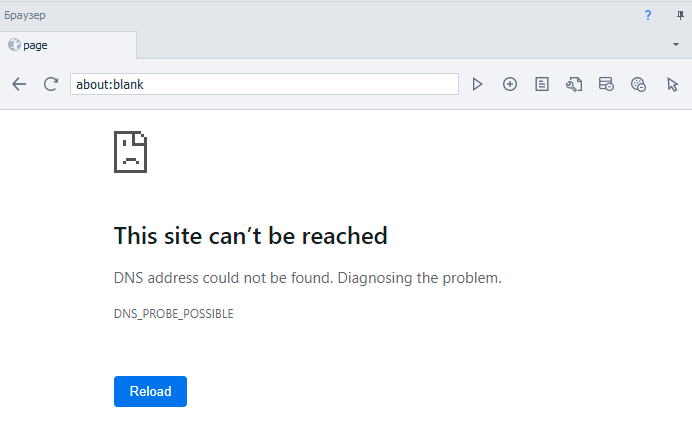
Task: Click the circled plus icon
Action: (x=510, y=84)
